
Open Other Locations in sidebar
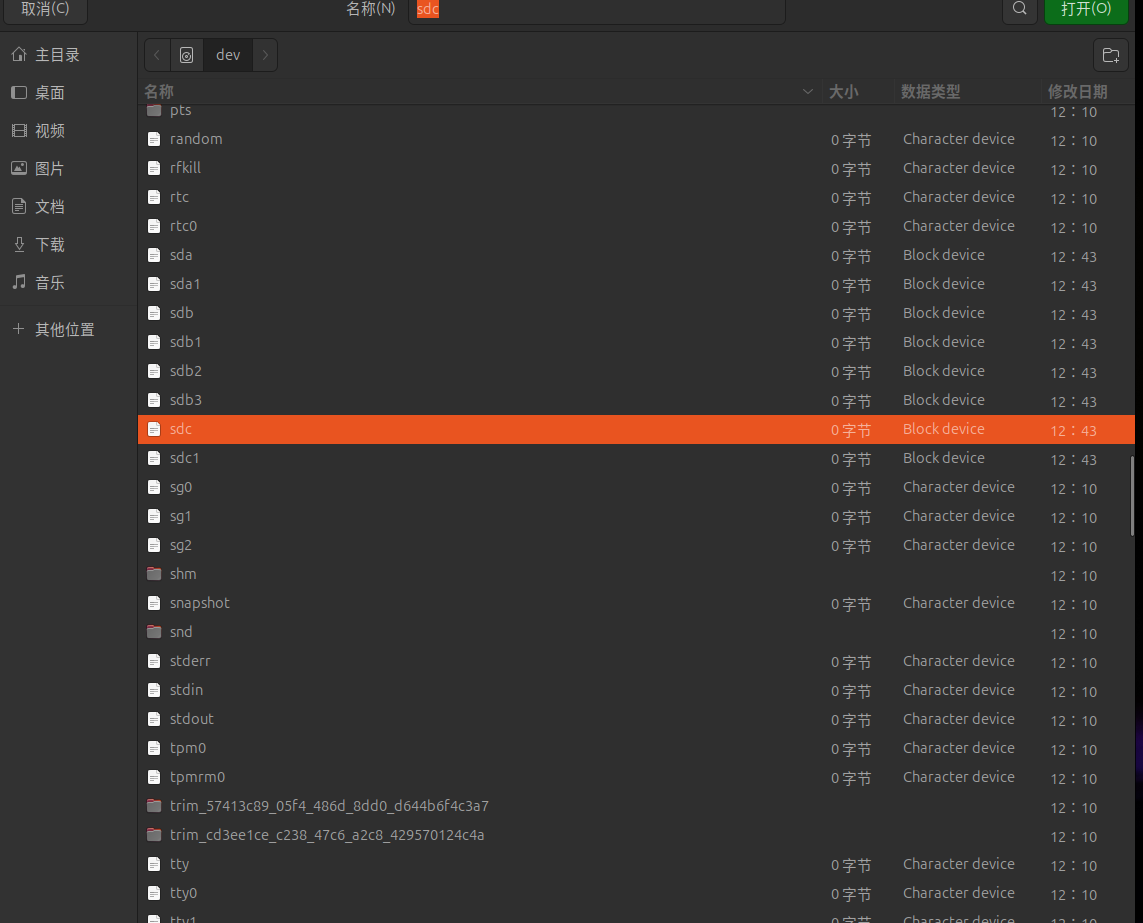64,330
